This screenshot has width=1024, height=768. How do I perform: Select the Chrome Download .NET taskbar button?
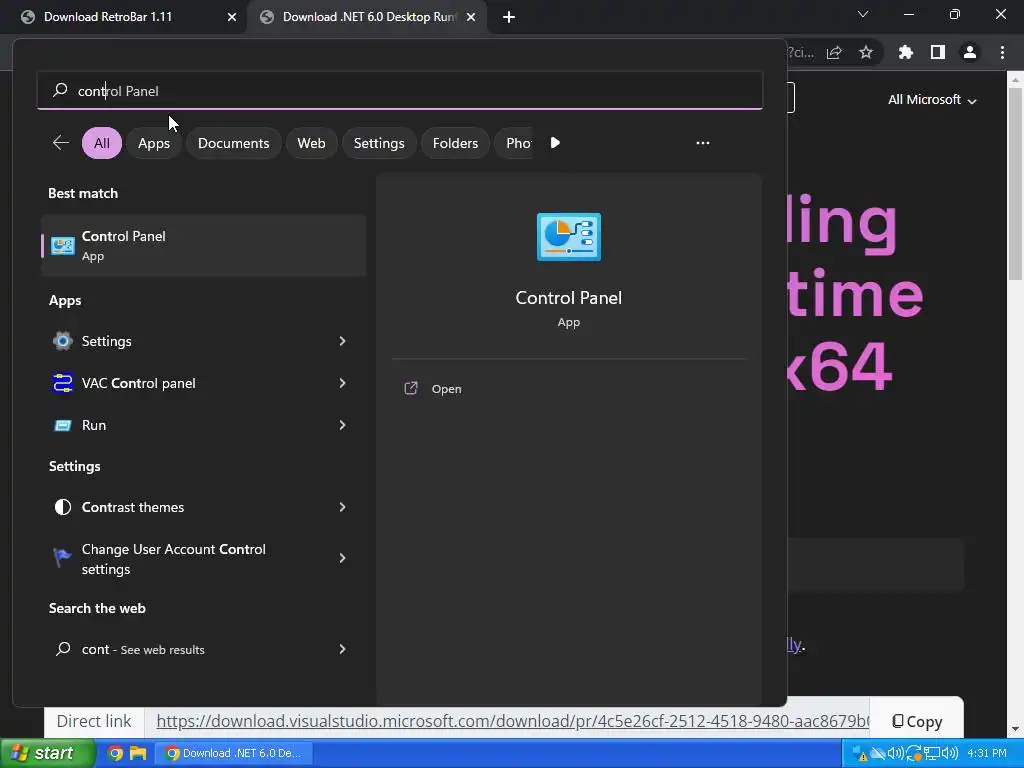pyautogui.click(x=234, y=753)
